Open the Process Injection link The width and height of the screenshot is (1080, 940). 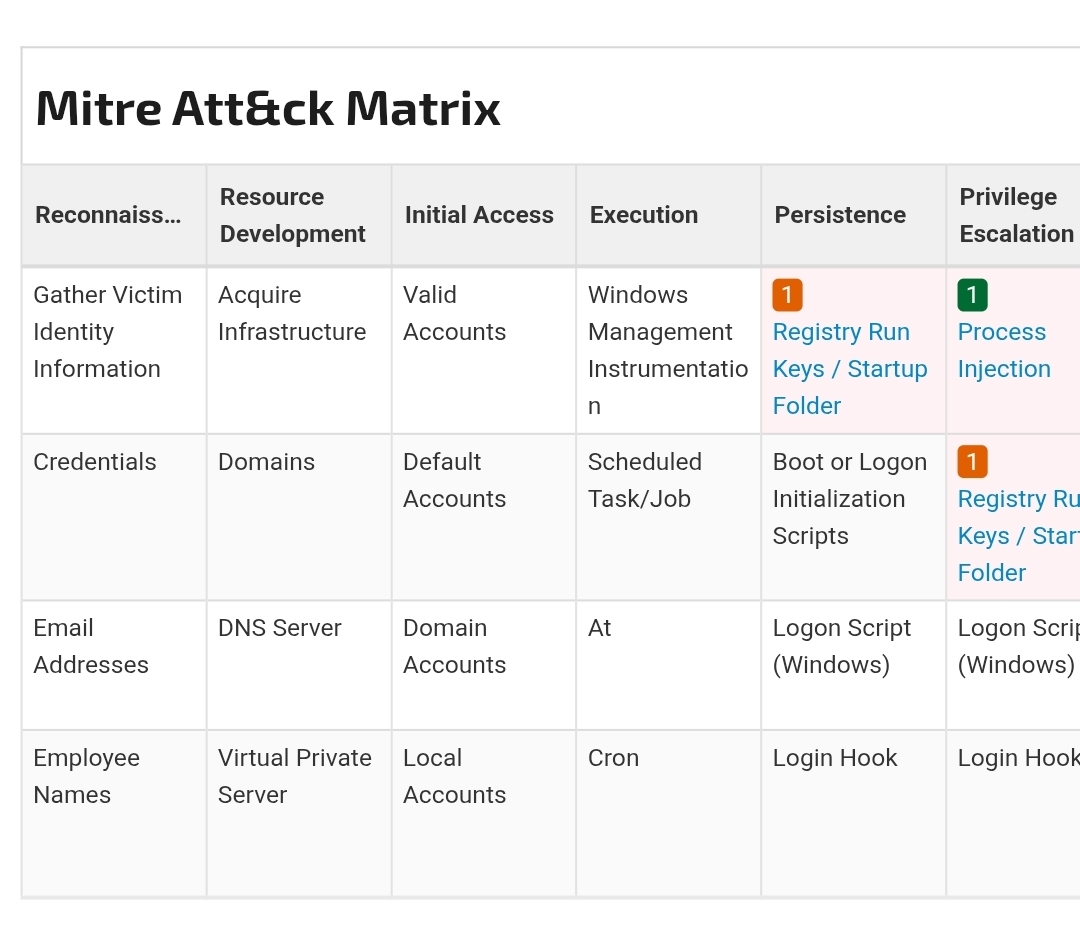click(x=1004, y=350)
